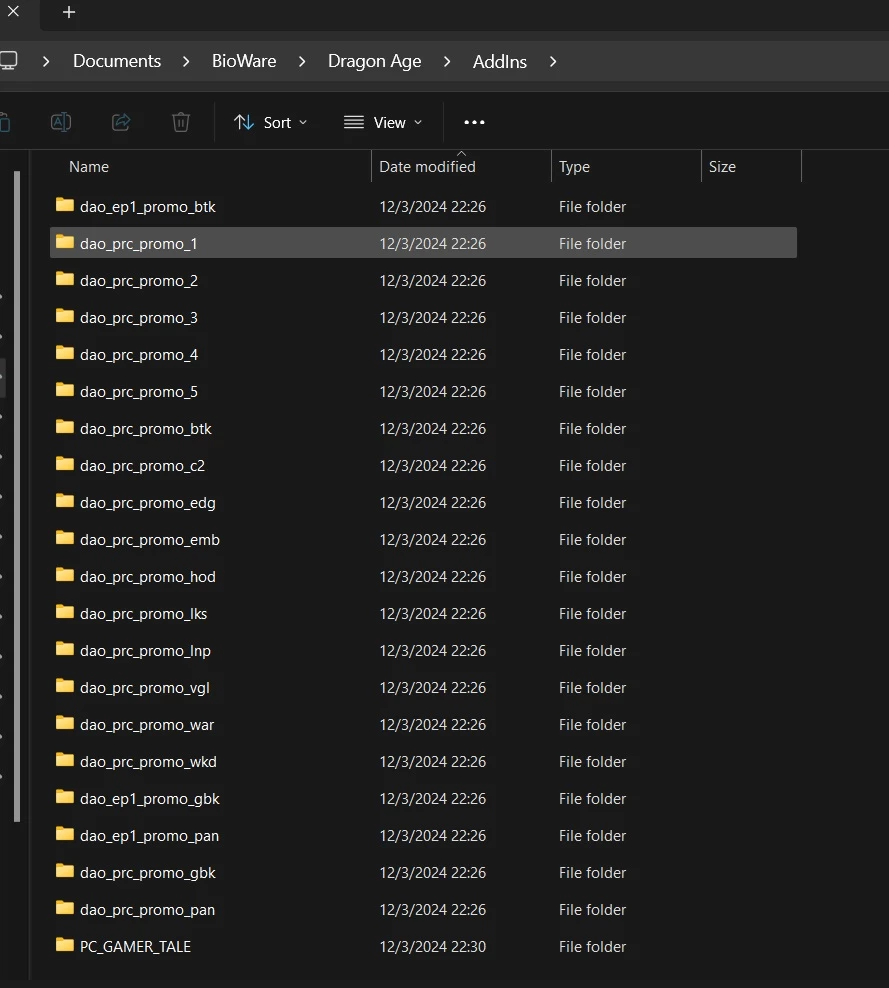Open the View layout dropdown
Viewport: 889px width, 988px height.
coord(382,122)
